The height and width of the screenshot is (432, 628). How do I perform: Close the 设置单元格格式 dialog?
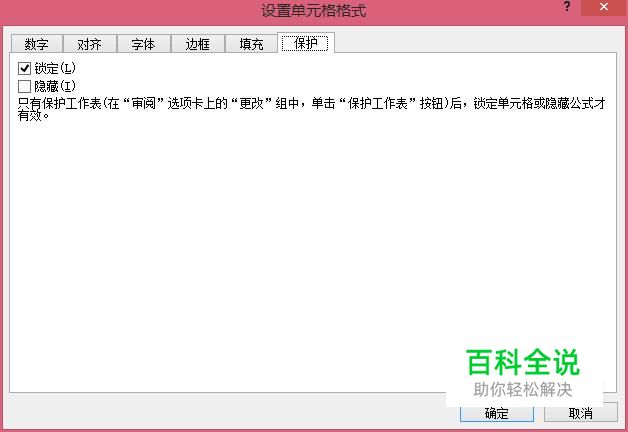point(604,7)
